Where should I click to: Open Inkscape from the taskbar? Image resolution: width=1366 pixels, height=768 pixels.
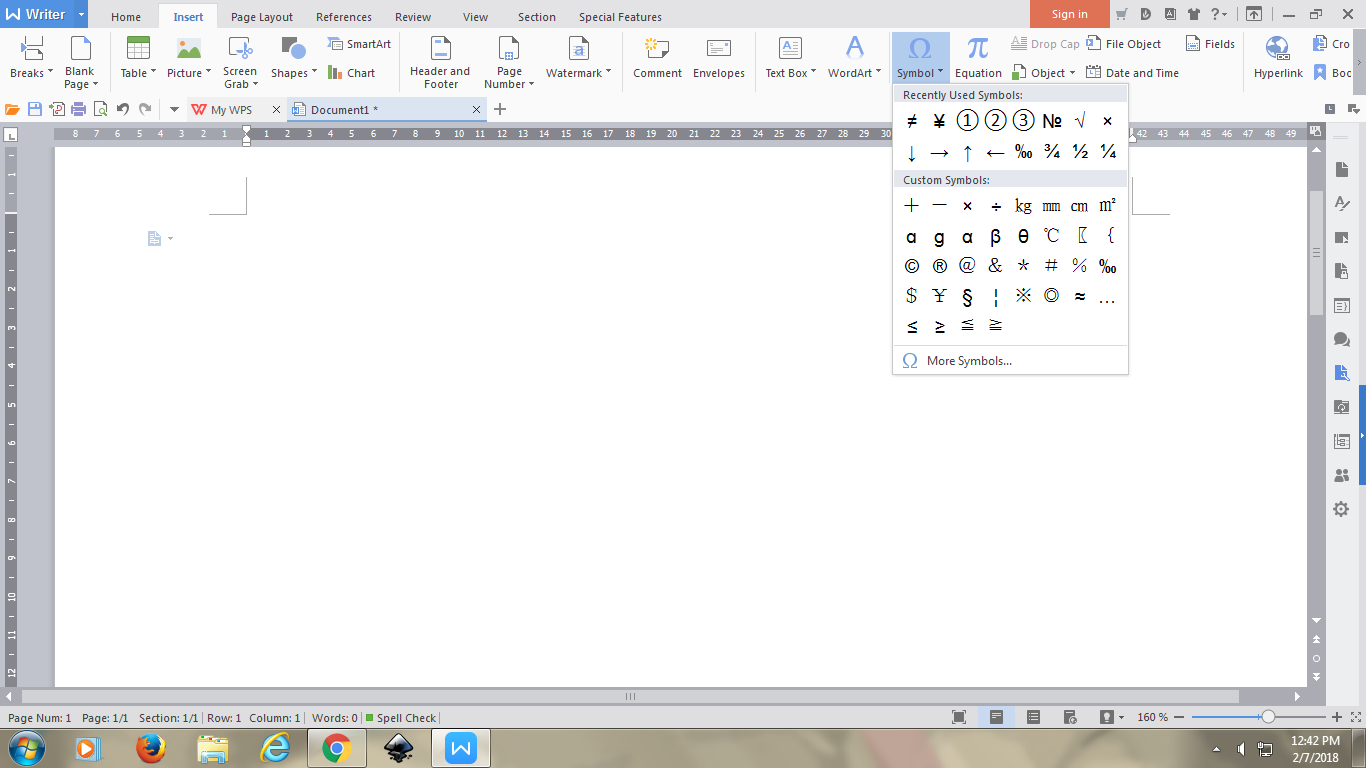(x=399, y=748)
